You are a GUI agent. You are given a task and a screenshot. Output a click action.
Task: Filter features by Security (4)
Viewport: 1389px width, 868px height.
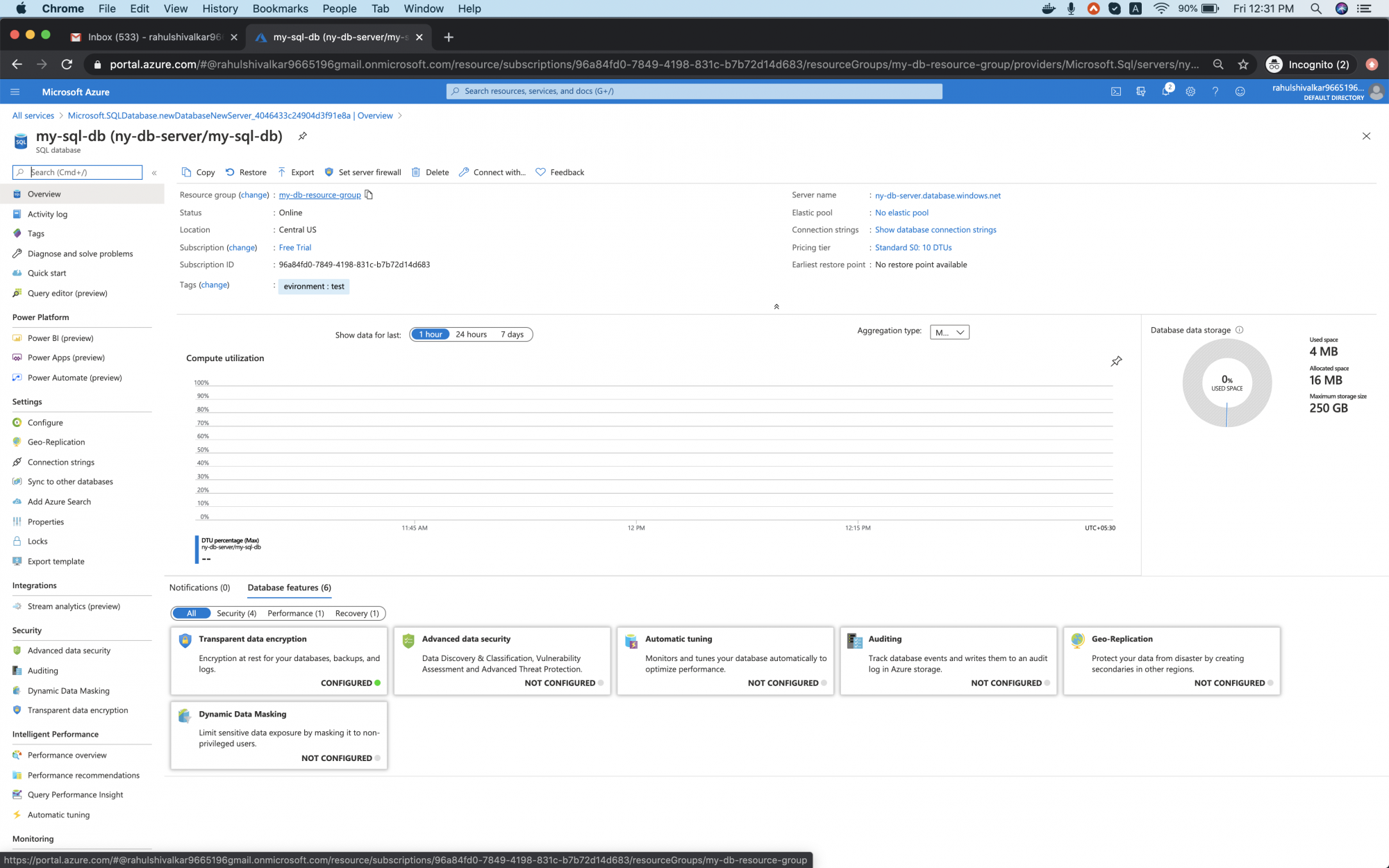pyautogui.click(x=236, y=613)
